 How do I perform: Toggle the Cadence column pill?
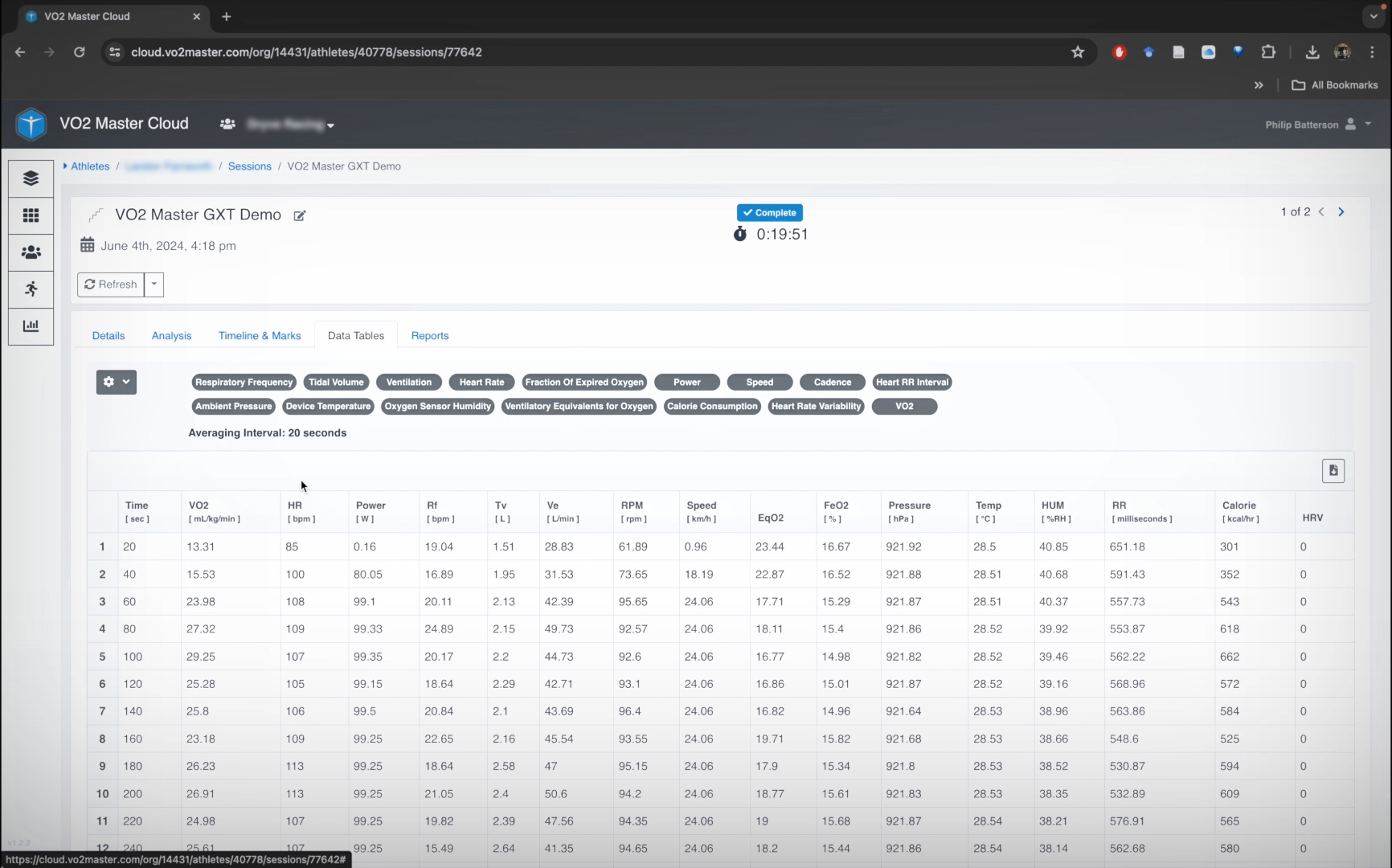pyautogui.click(x=833, y=383)
